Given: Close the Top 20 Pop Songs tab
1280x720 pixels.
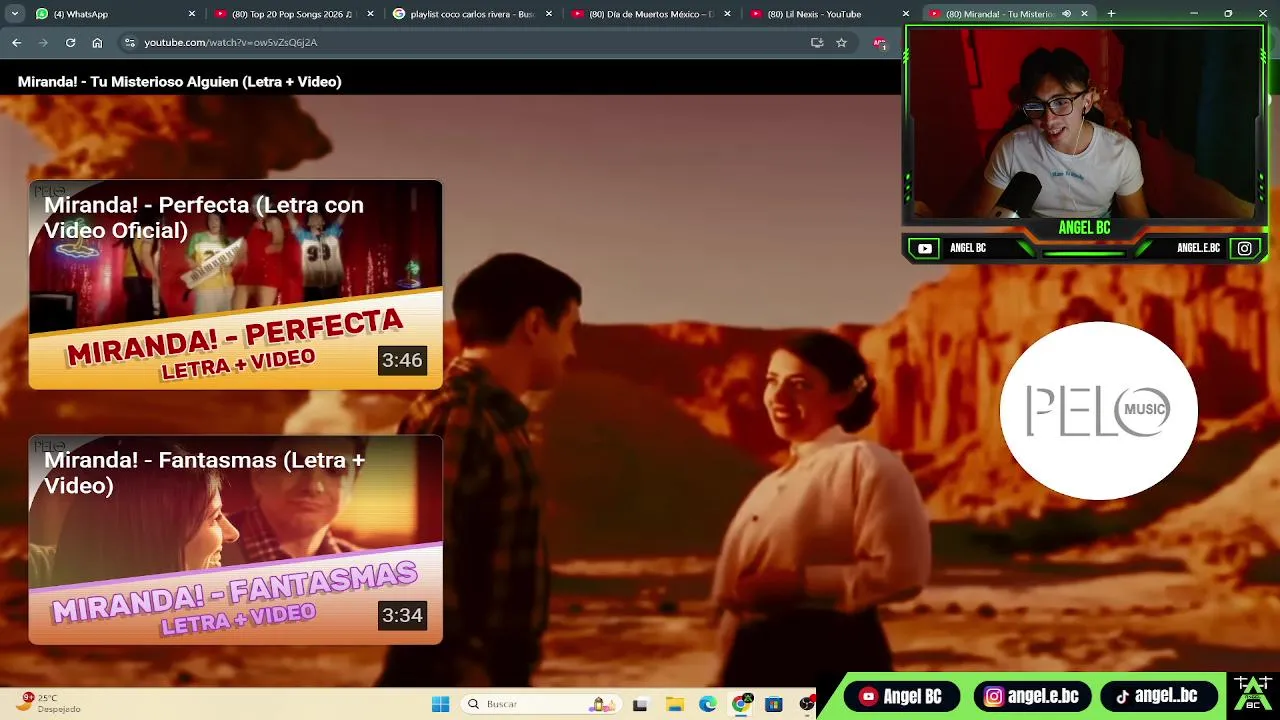Looking at the screenshot, I should pyautogui.click(x=371, y=14).
